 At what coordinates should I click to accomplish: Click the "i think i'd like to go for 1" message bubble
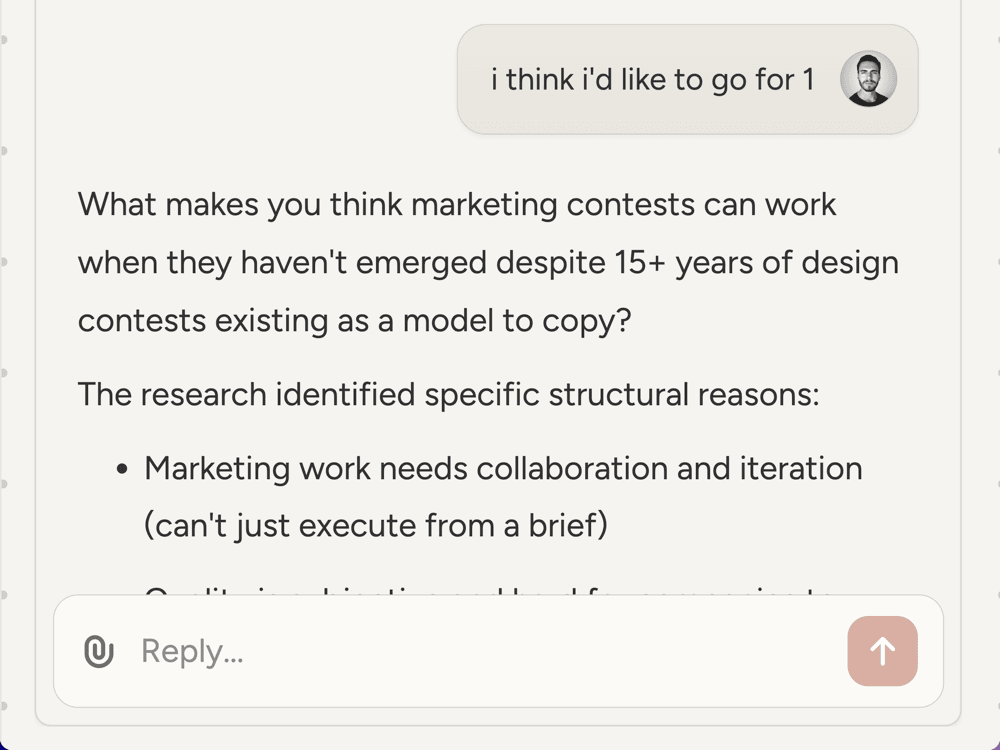(x=652, y=80)
